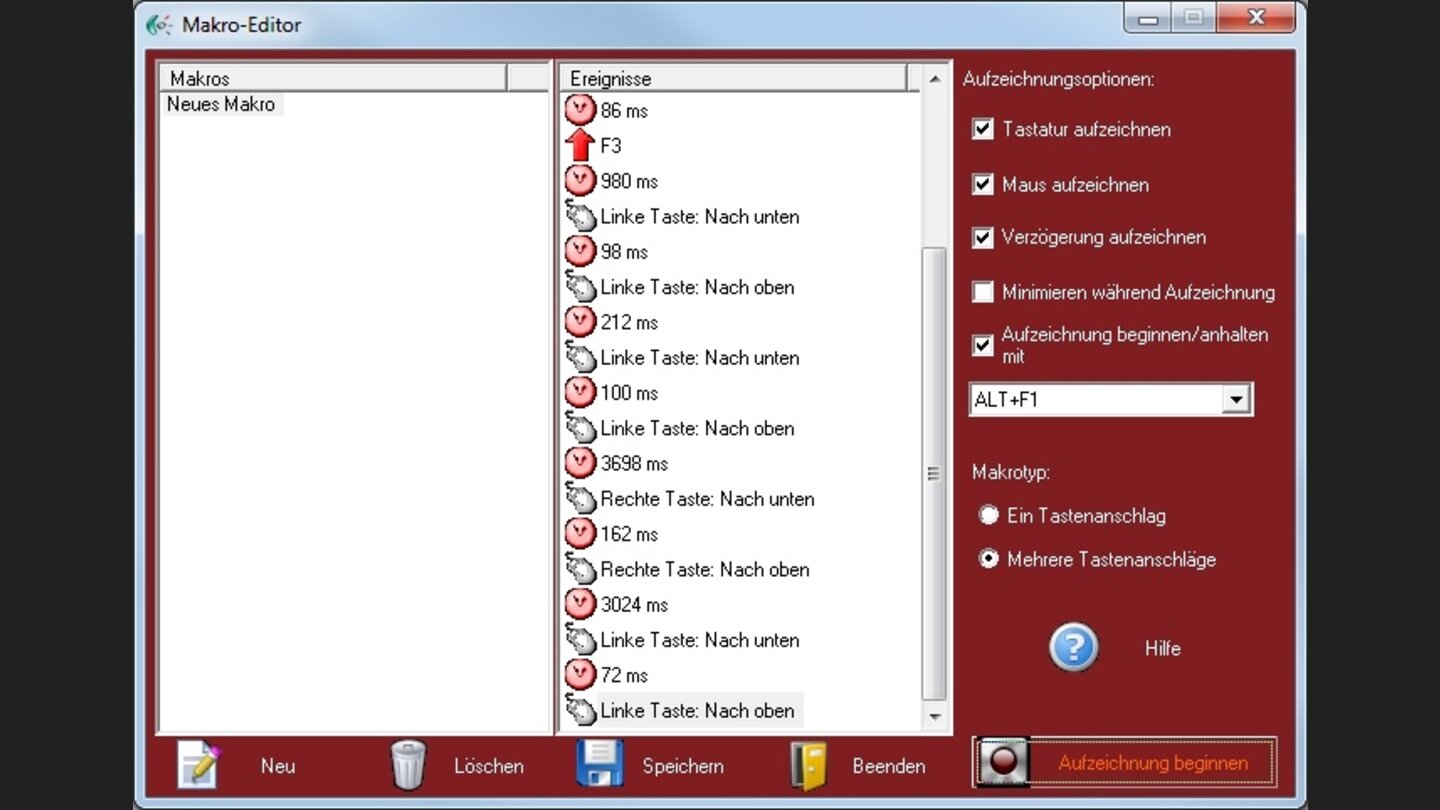Click the events list scrollbar thumb
The width and height of the screenshot is (1440, 810).
pos(934,474)
